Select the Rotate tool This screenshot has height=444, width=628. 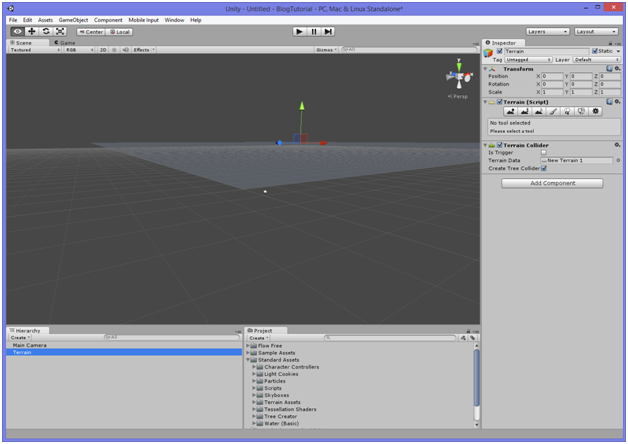click(46, 32)
